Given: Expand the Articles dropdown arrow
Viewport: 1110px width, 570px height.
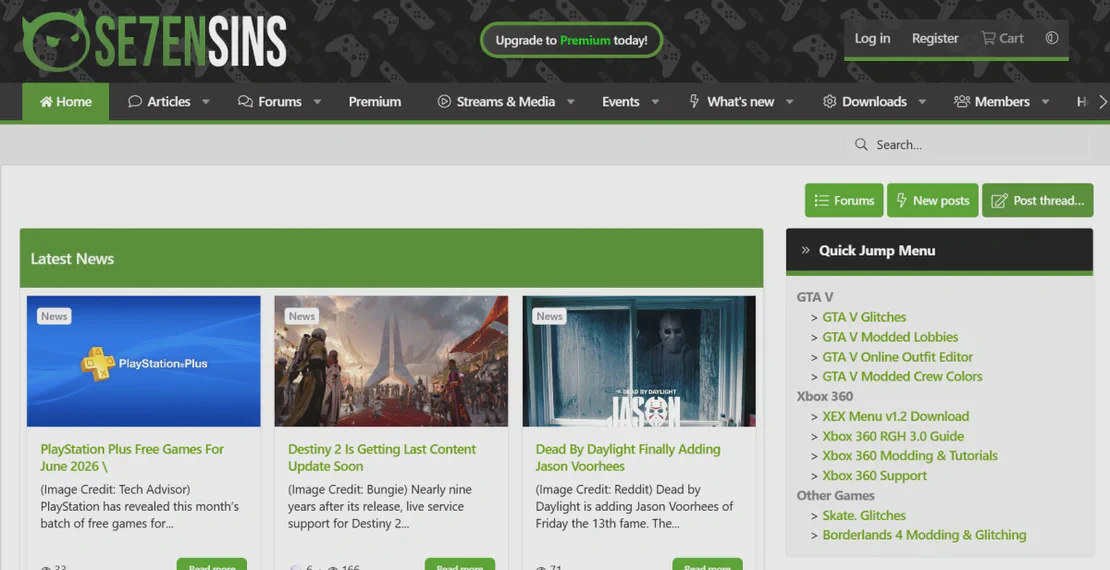Looking at the screenshot, I should (x=206, y=102).
